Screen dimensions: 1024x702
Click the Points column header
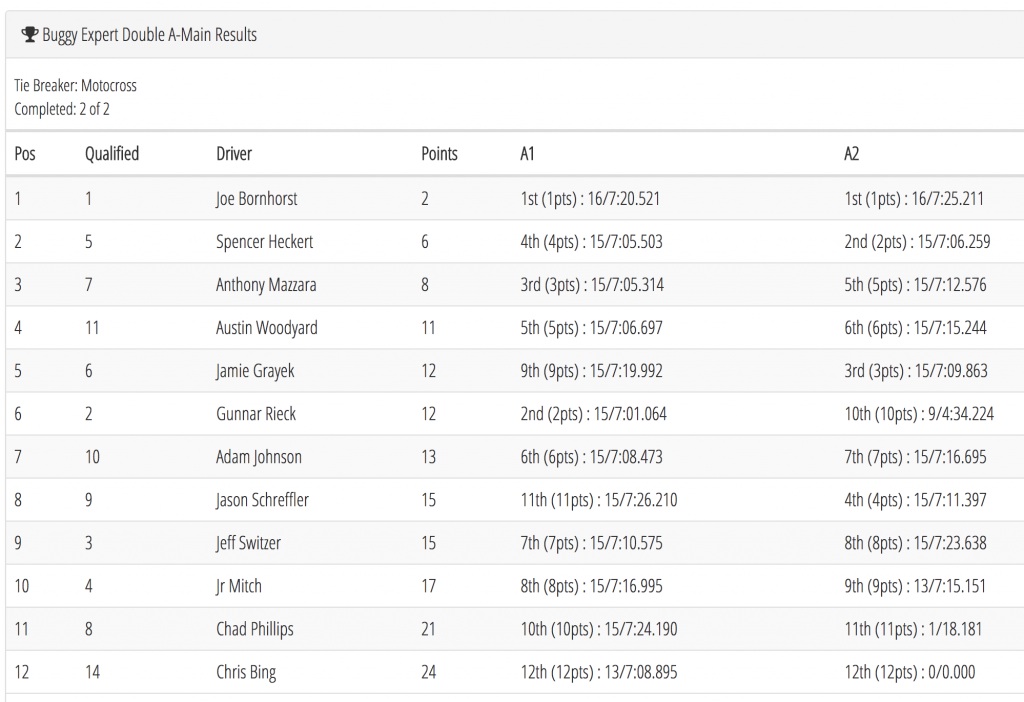pos(440,154)
